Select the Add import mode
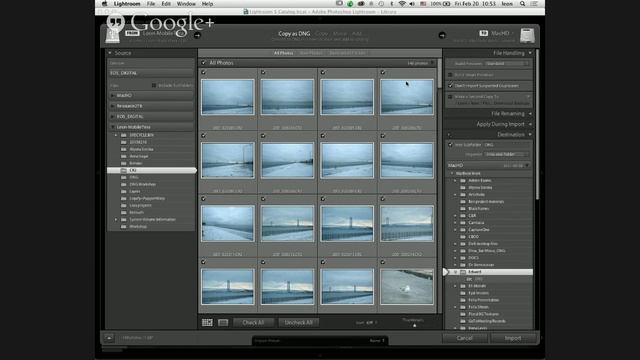640x360 pixels. pyautogui.click(x=357, y=33)
